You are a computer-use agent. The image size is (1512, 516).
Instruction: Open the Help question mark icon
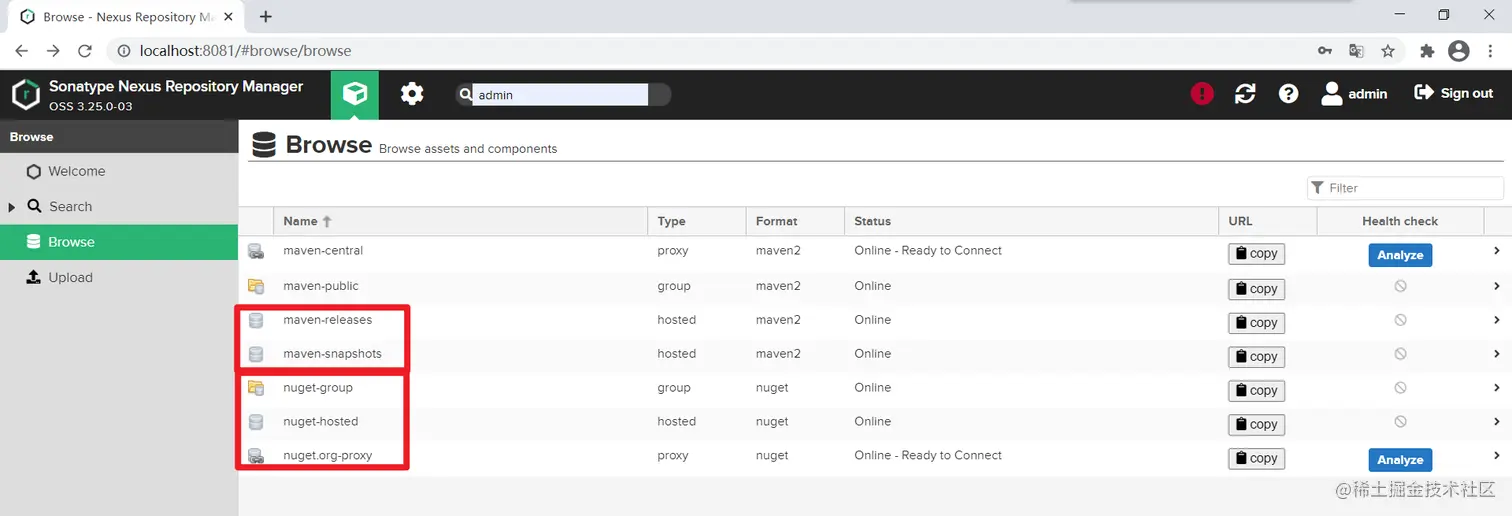(1289, 93)
